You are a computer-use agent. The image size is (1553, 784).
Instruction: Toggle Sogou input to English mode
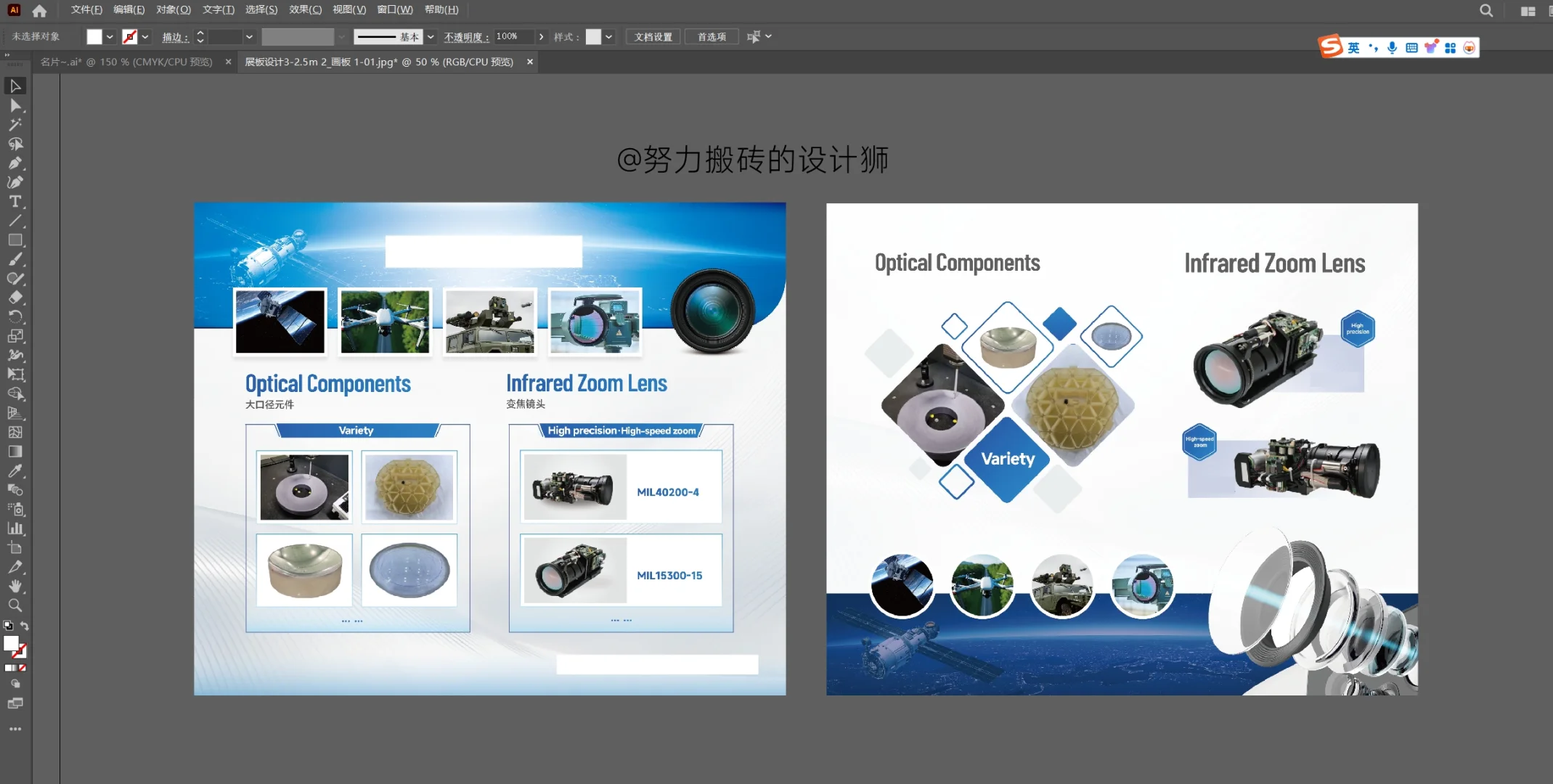click(1353, 46)
